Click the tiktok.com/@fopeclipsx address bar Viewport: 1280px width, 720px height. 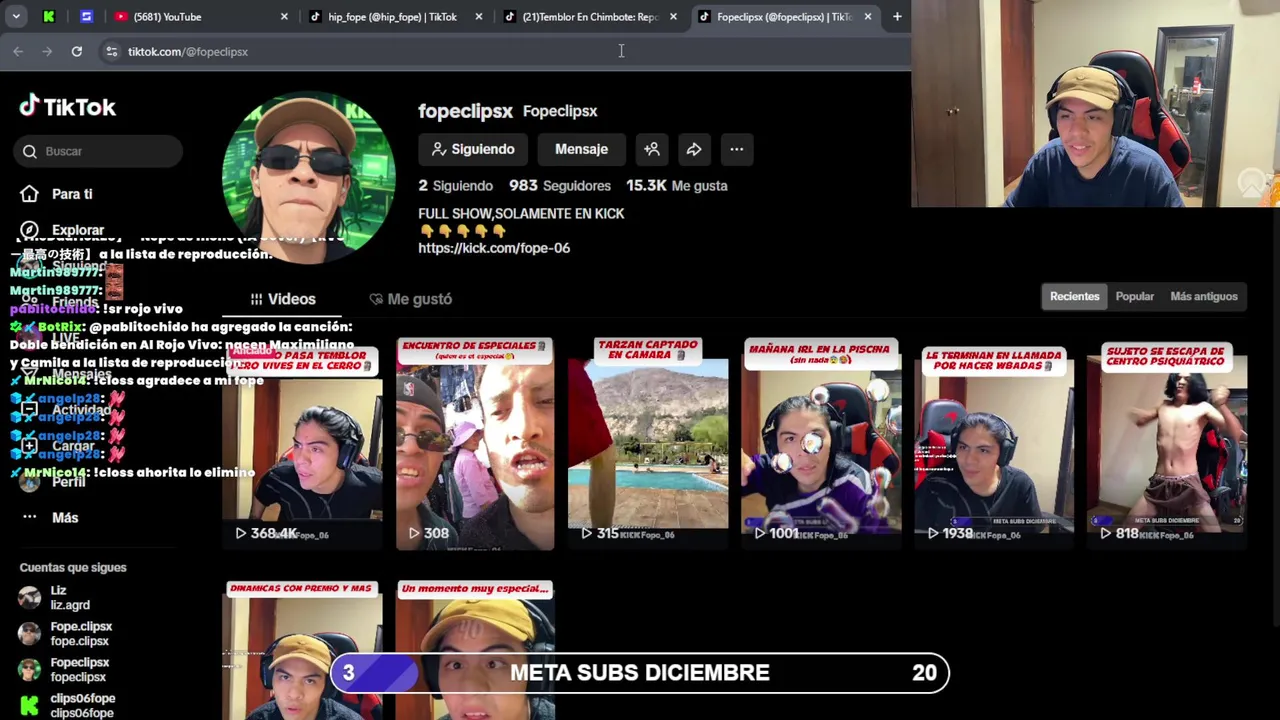tap(188, 51)
